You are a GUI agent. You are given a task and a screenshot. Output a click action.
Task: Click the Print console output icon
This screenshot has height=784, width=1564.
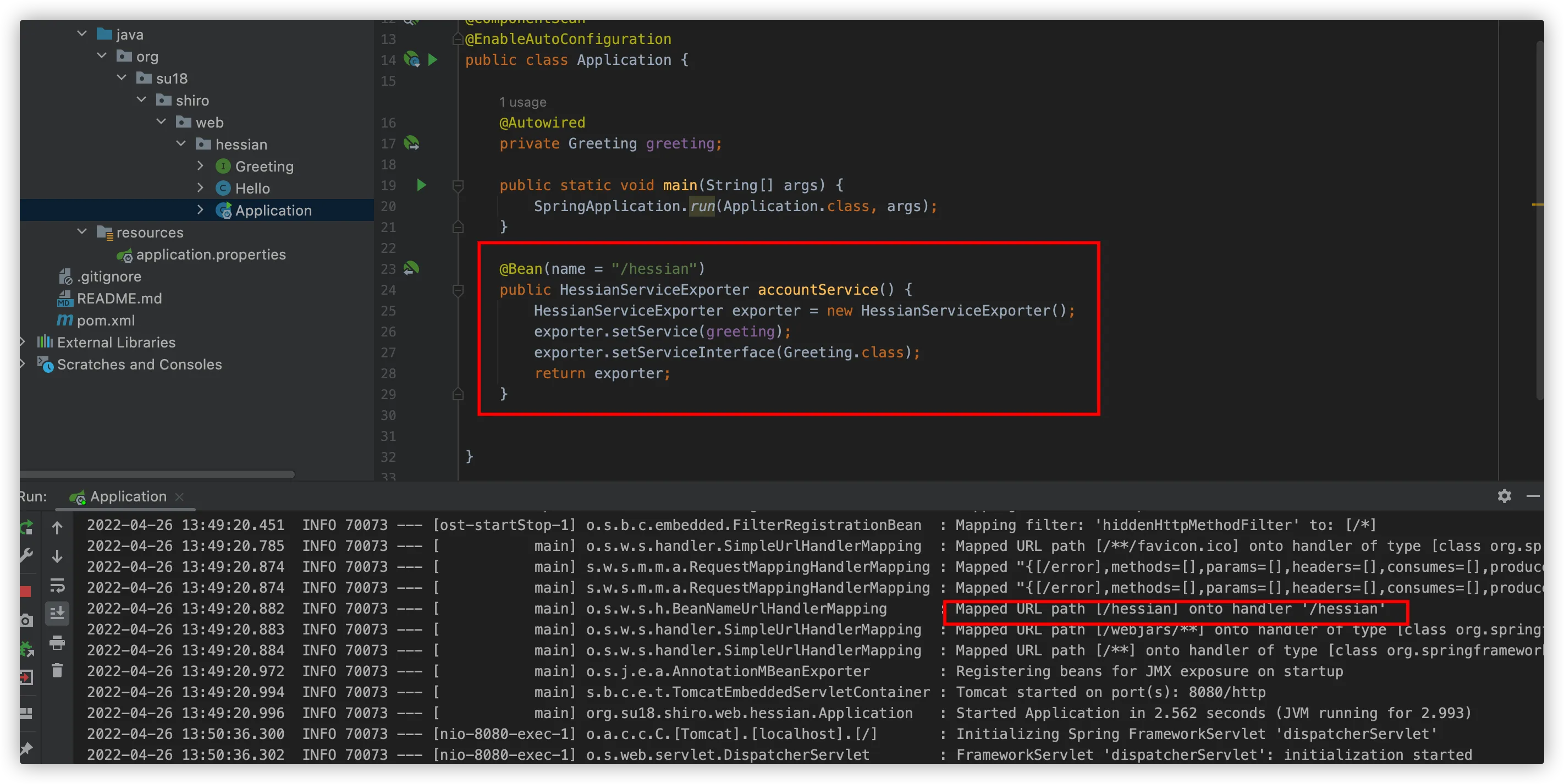tap(57, 642)
